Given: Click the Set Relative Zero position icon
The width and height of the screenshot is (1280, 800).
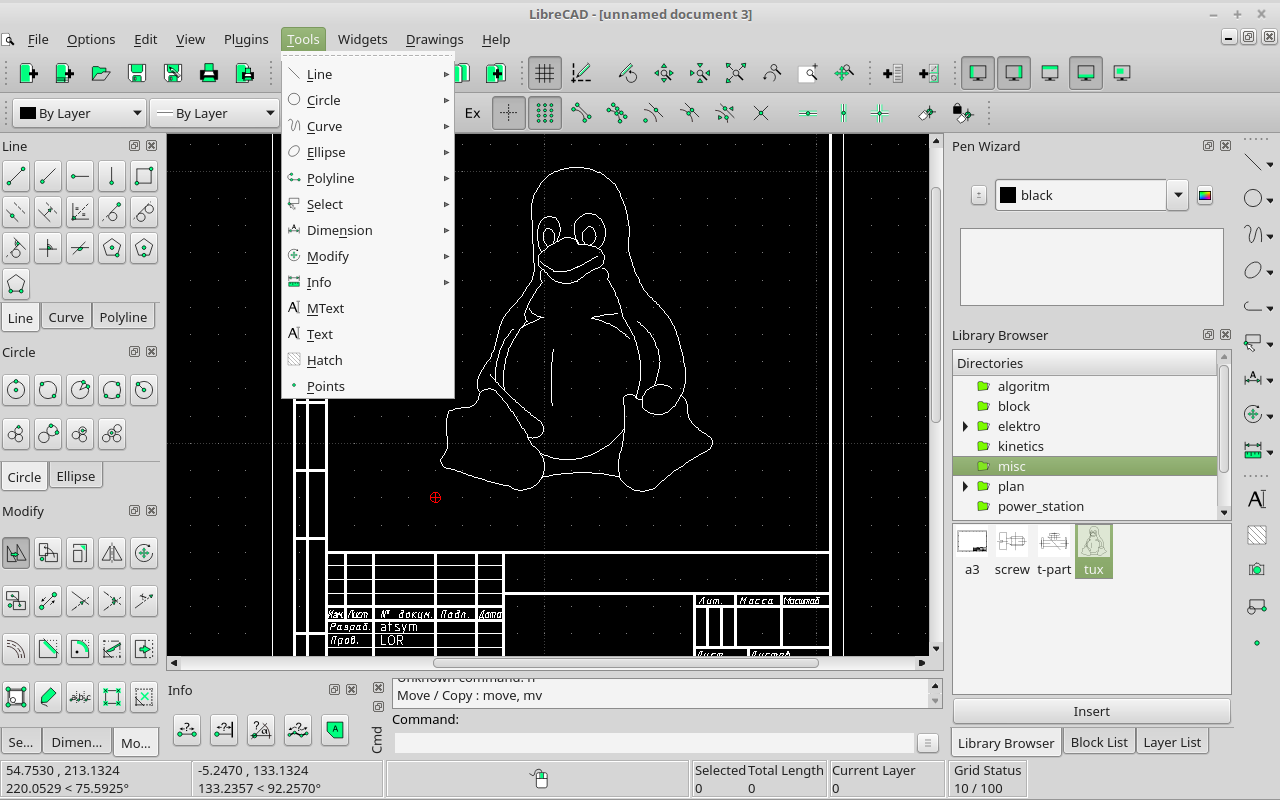Looking at the screenshot, I should click(927, 113).
